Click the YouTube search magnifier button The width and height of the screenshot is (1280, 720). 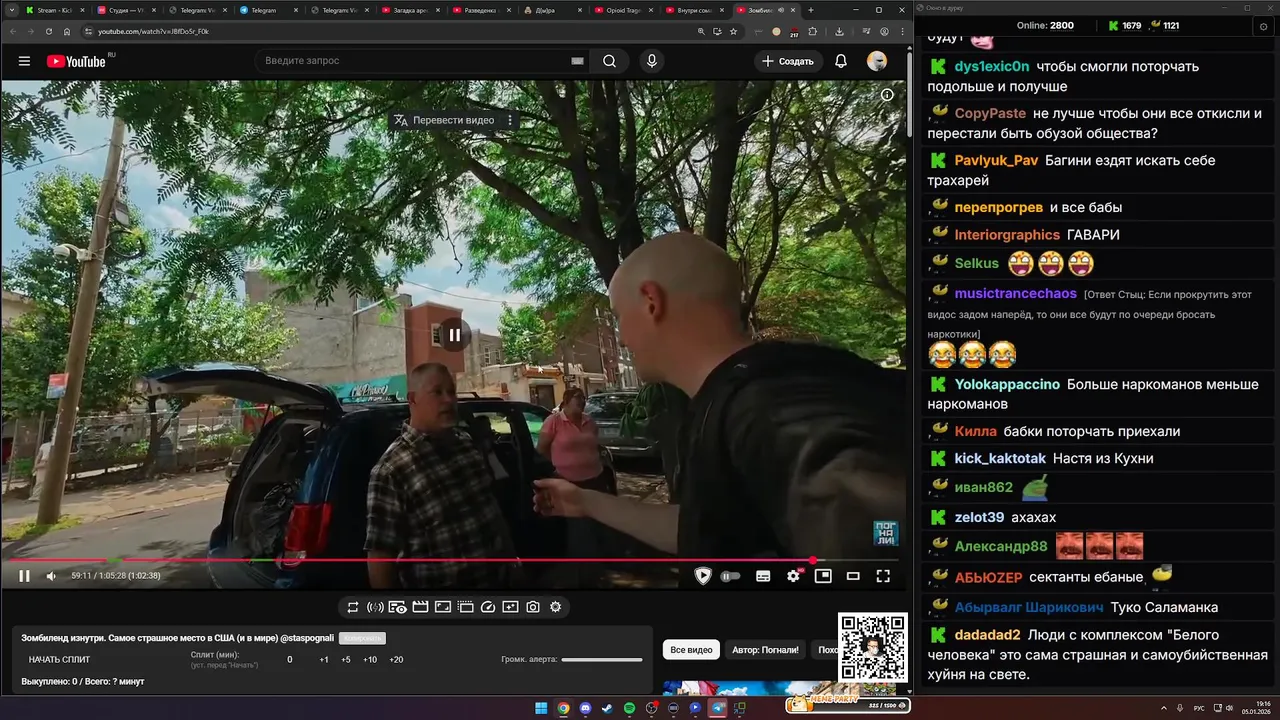(x=609, y=61)
